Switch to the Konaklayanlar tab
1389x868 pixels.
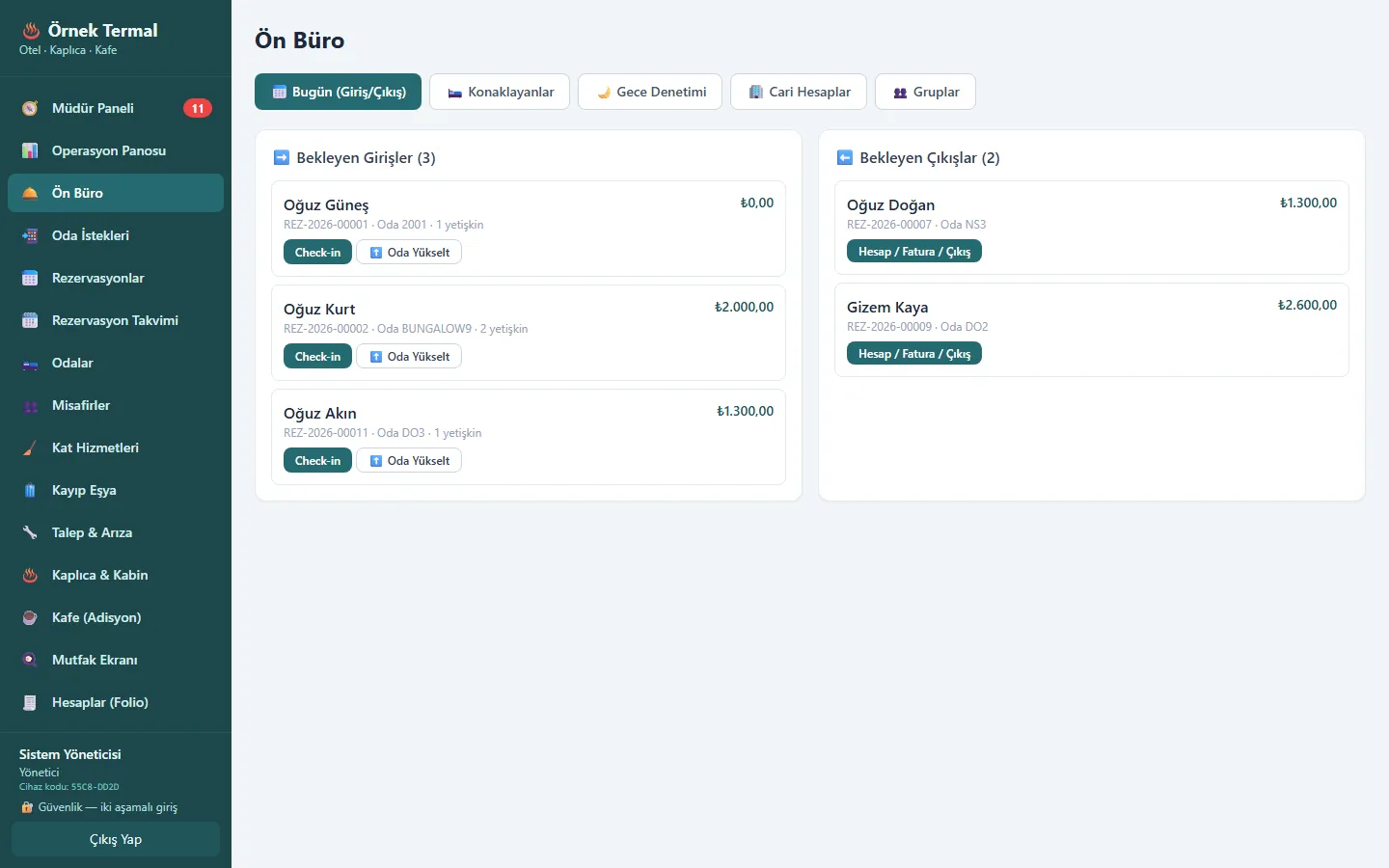point(500,92)
